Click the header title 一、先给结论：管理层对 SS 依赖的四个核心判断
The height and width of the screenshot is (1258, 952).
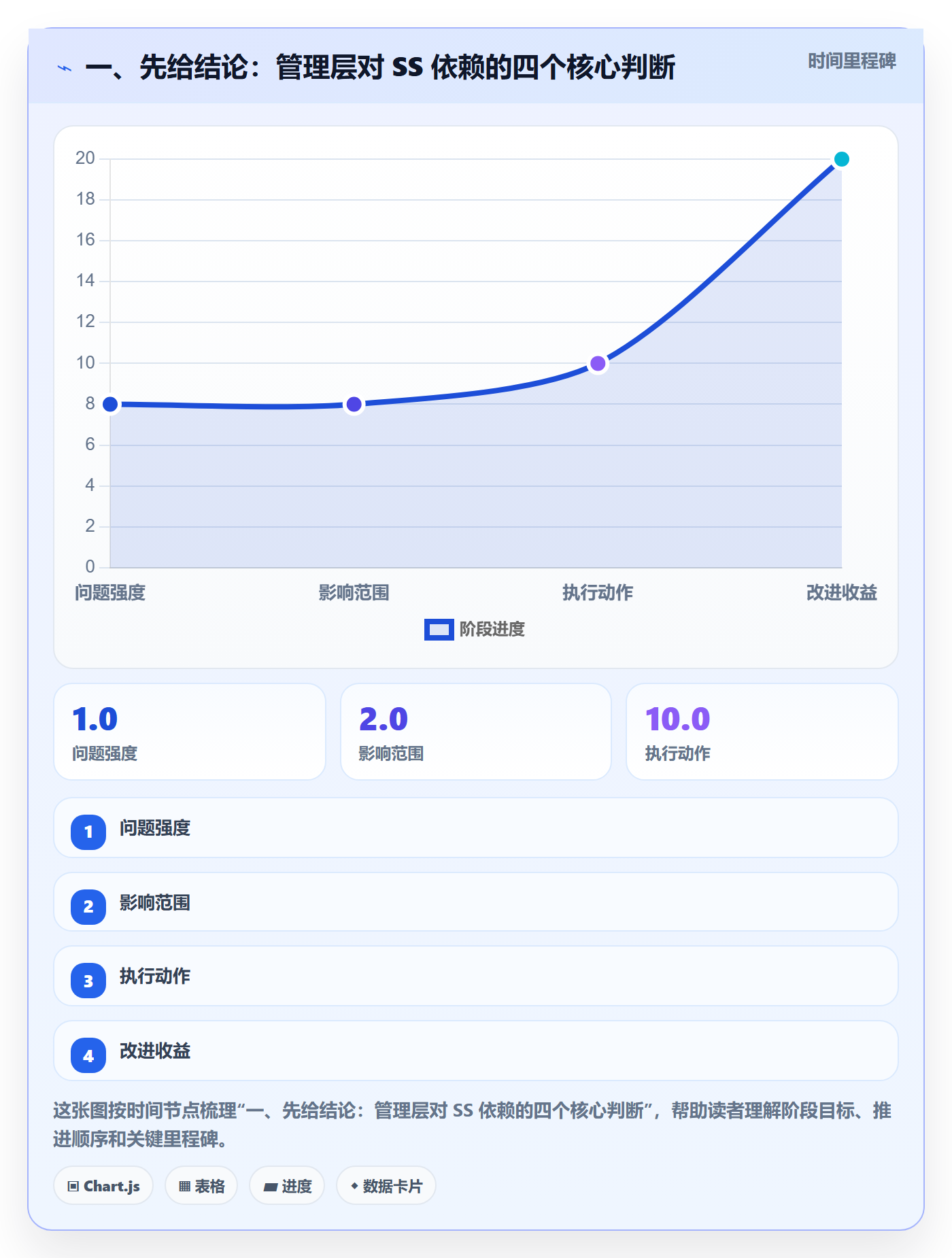(380, 68)
